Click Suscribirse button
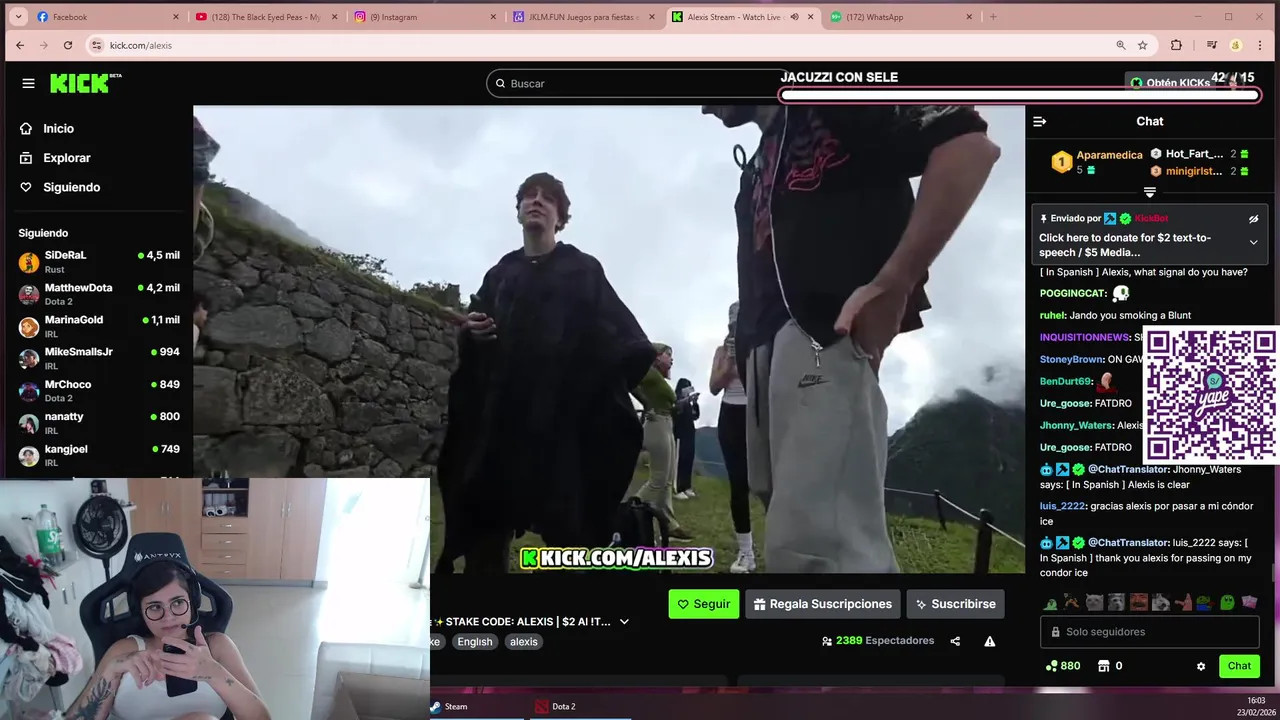This screenshot has width=1280, height=720. pyautogui.click(x=955, y=604)
